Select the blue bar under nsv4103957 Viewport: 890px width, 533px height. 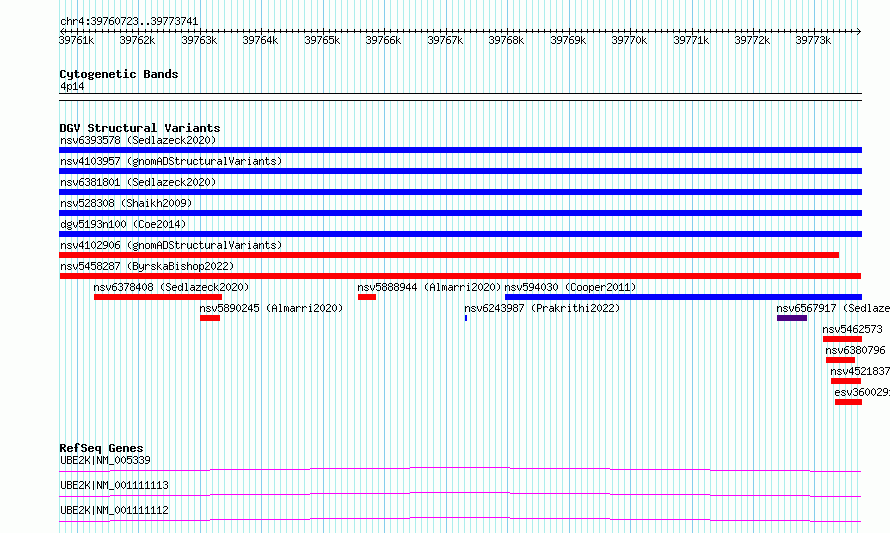tap(460, 171)
